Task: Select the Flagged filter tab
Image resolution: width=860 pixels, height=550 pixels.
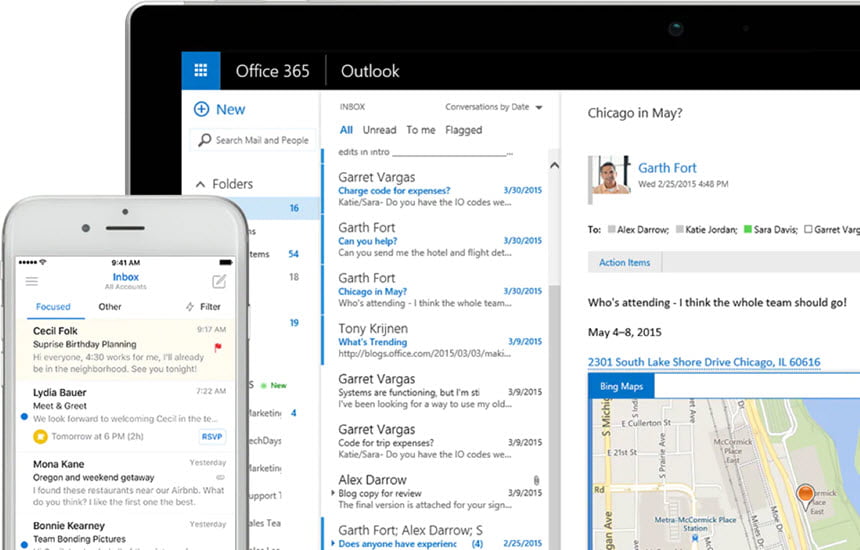Action: point(463,130)
